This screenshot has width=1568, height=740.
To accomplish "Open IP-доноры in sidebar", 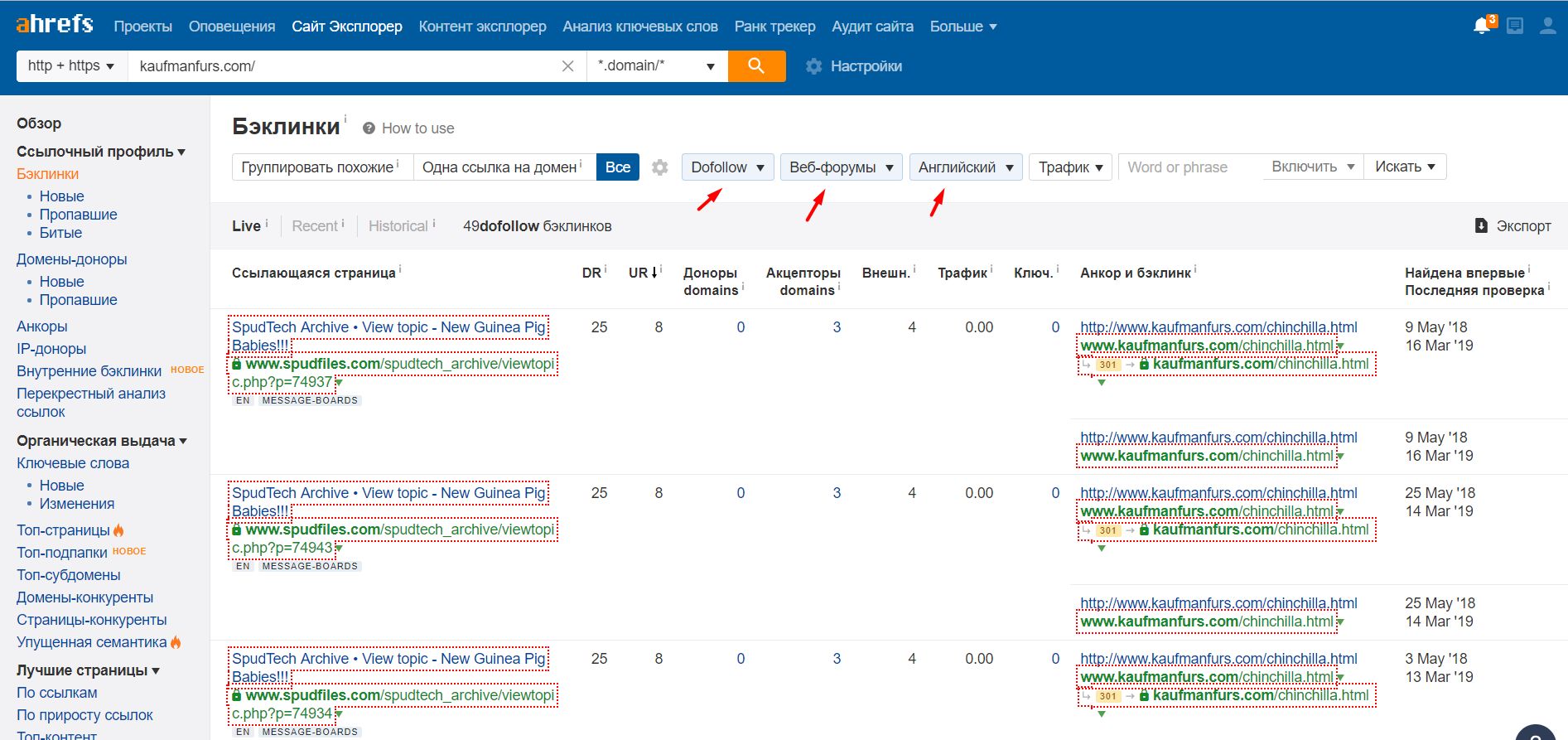I will coord(51,349).
